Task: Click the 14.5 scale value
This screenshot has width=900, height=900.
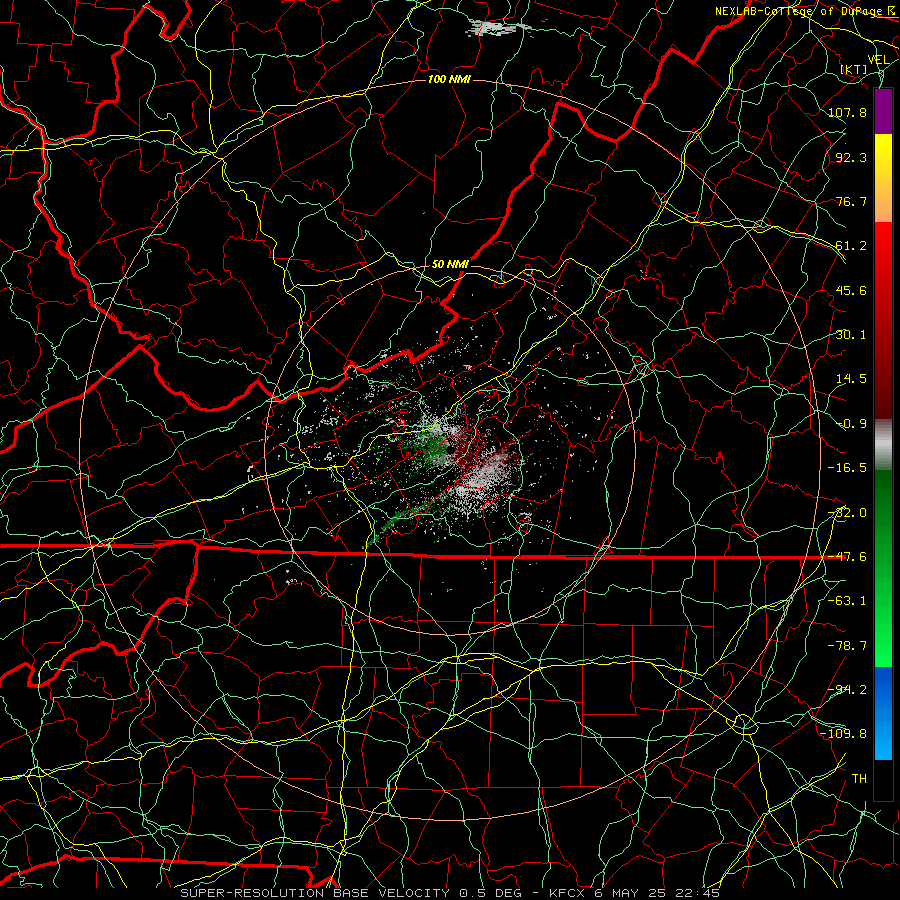Action: (851, 379)
